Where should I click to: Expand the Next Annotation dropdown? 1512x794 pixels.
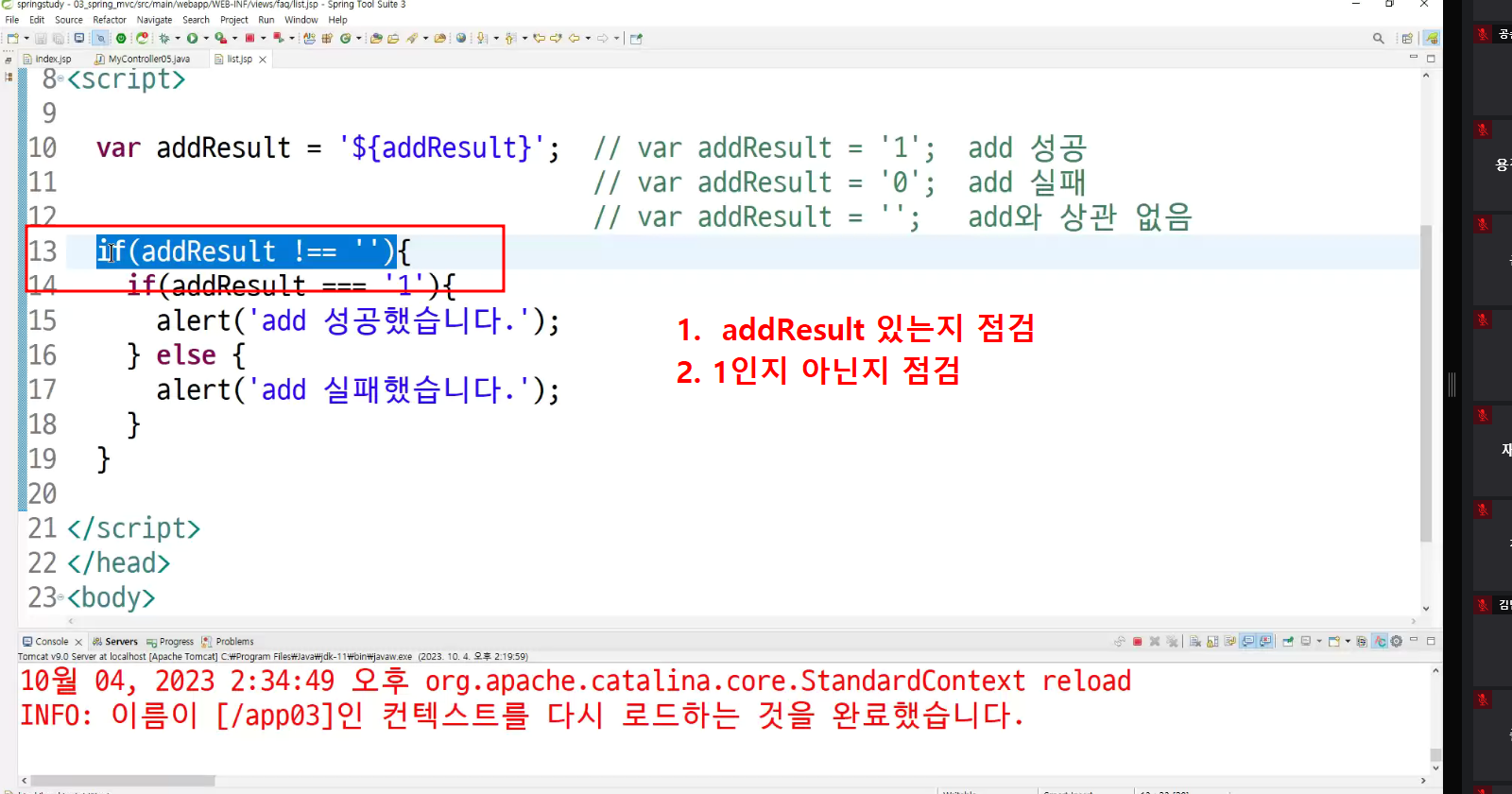(x=496, y=39)
